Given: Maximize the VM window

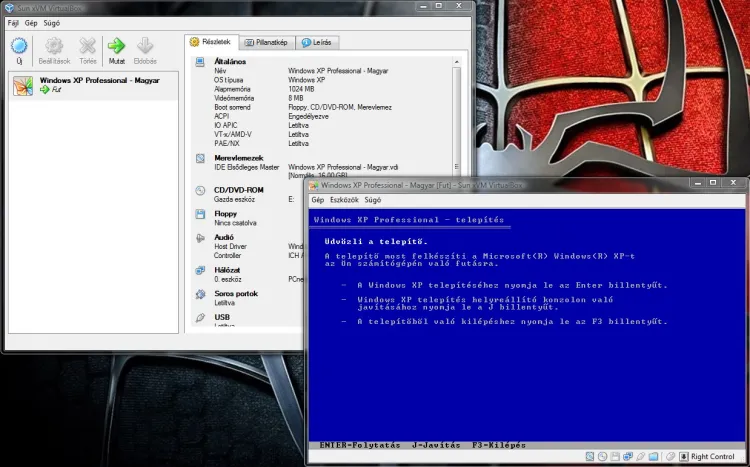Looking at the screenshot, I should click(x=713, y=183).
